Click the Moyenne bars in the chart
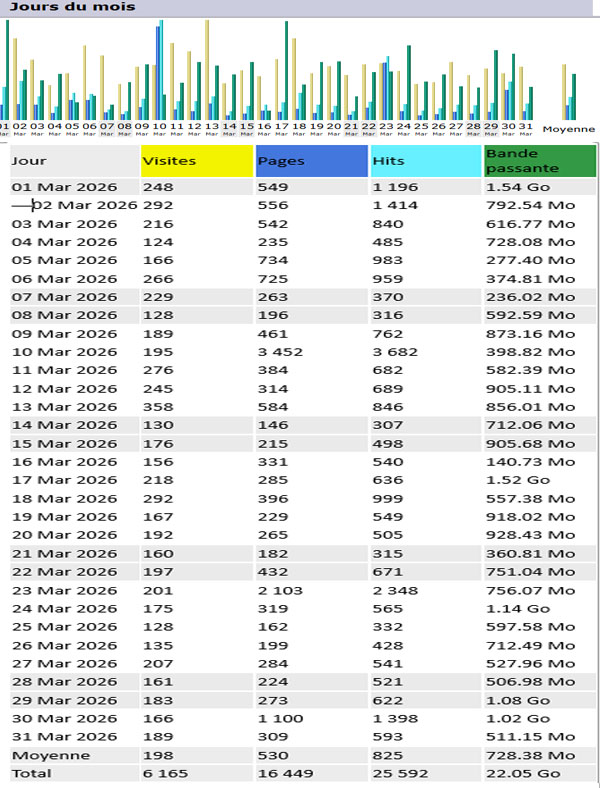The width and height of the screenshot is (600, 788). (x=569, y=92)
